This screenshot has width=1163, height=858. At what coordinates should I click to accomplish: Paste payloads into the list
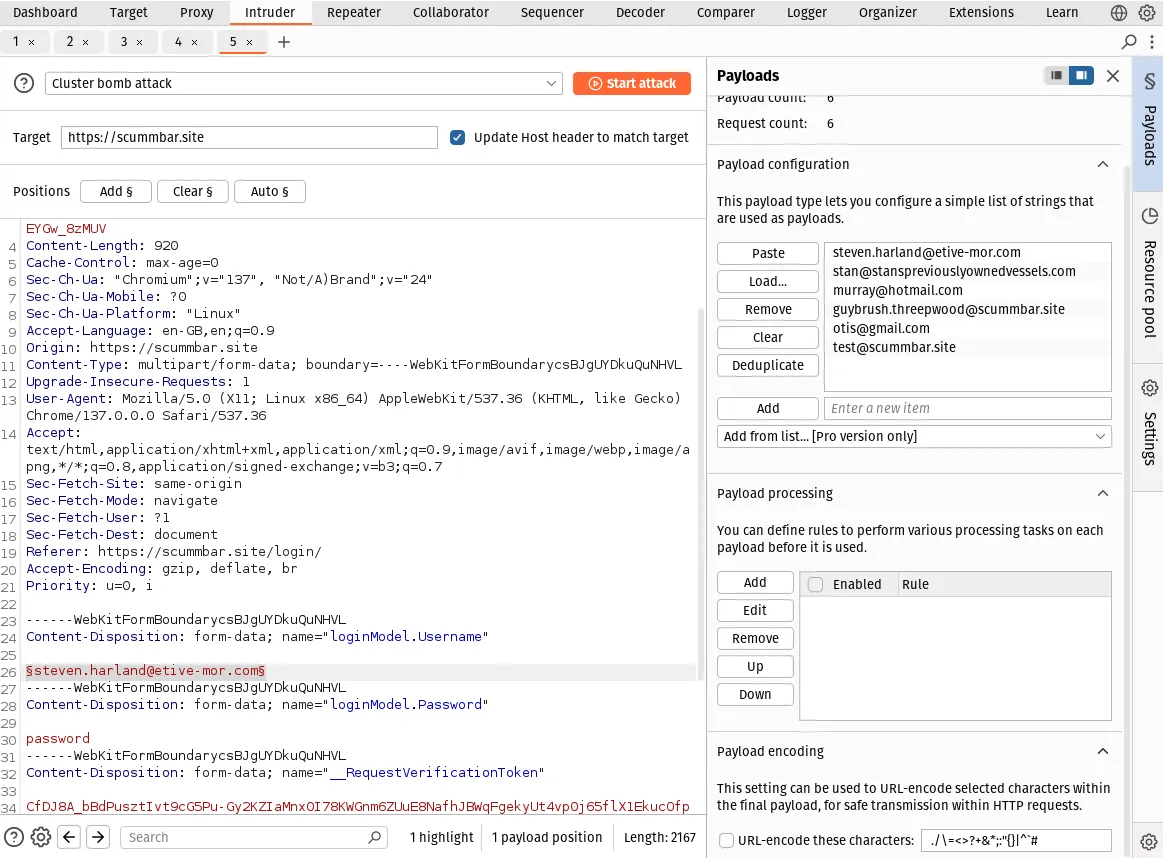pyautogui.click(x=768, y=254)
